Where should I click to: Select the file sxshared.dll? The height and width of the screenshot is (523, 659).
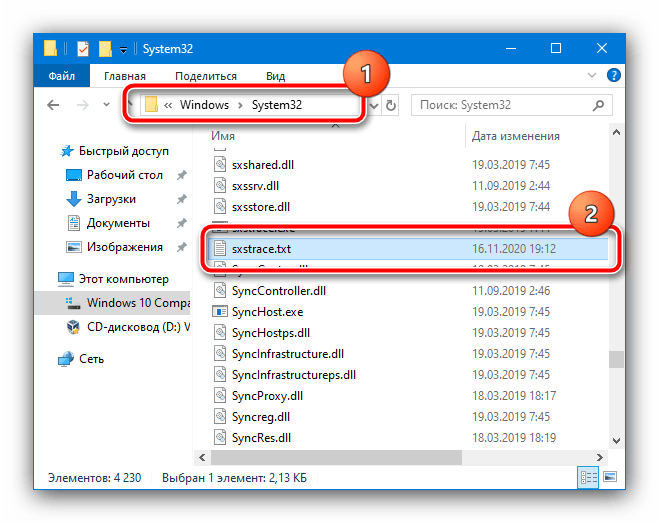click(263, 165)
